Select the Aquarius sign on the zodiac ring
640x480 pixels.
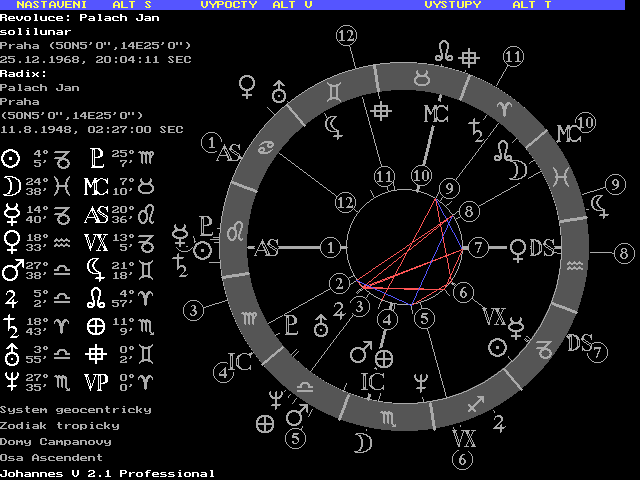click(x=573, y=266)
